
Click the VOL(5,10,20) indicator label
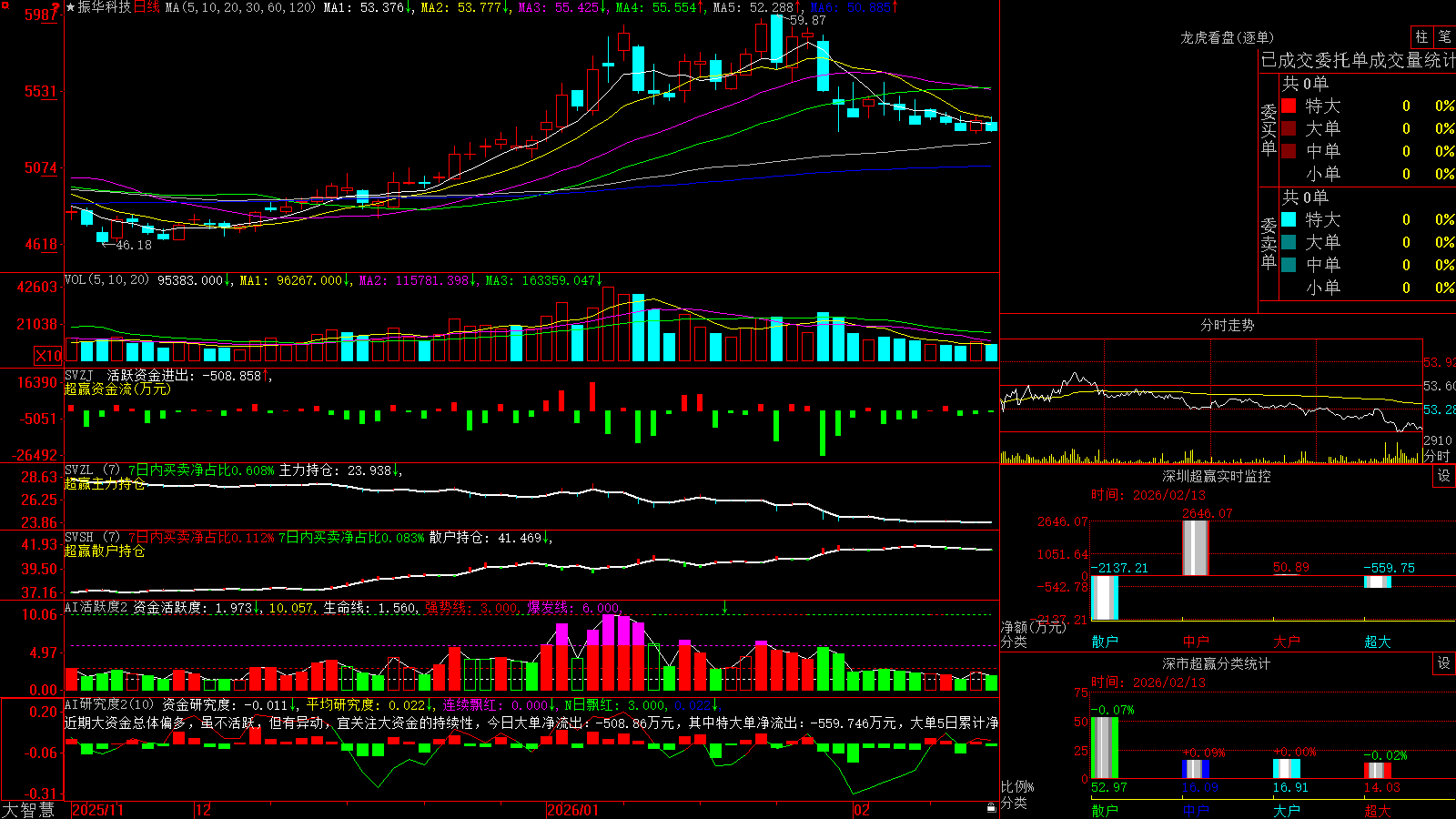point(107,279)
